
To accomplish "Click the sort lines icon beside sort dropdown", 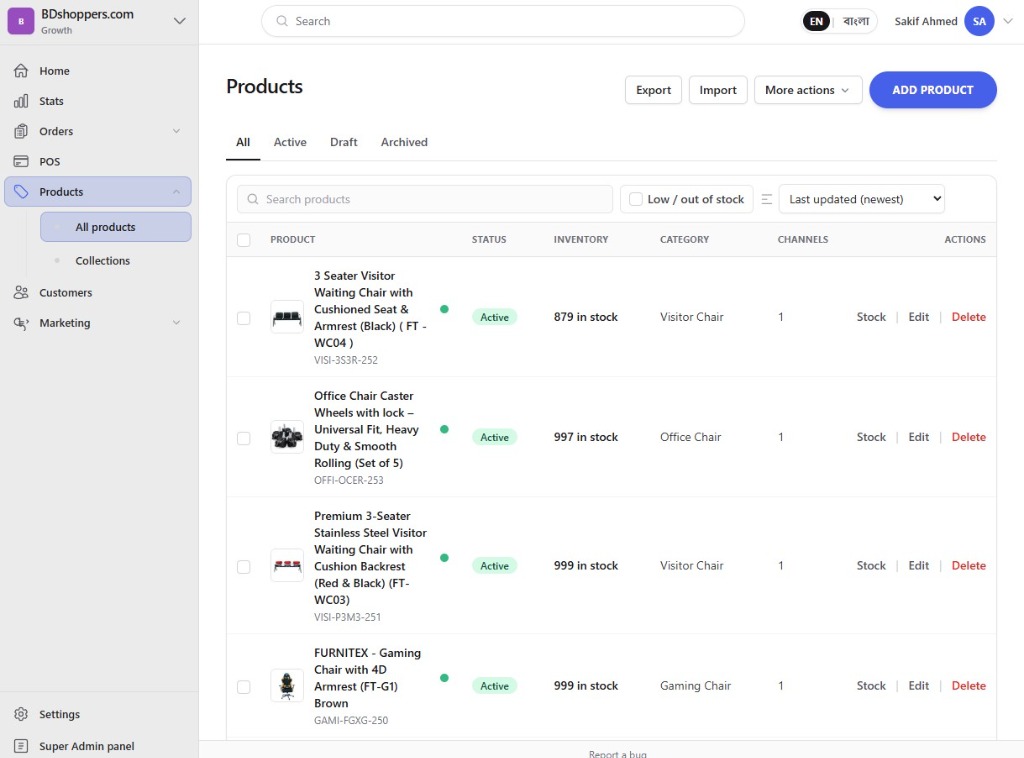I will (767, 199).
